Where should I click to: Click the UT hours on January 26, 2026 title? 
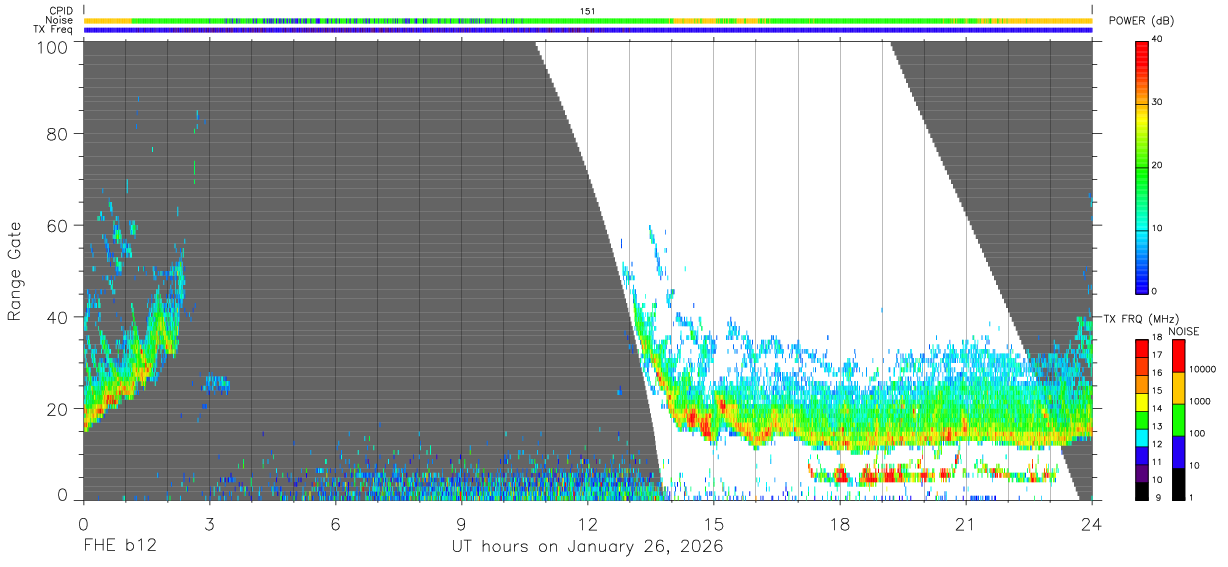[x=587, y=547]
